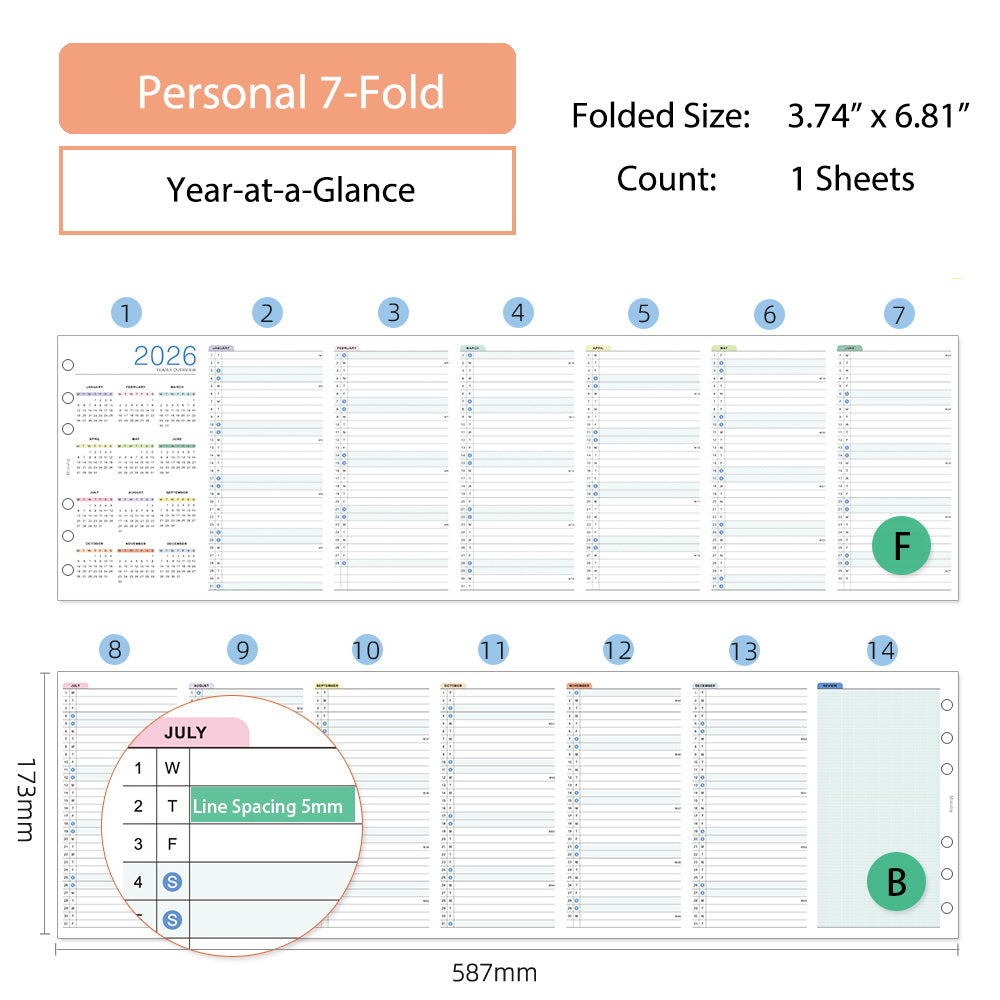This screenshot has width=1000, height=1000.
Task: Select the blue number 4 circle
Action: click(x=517, y=313)
